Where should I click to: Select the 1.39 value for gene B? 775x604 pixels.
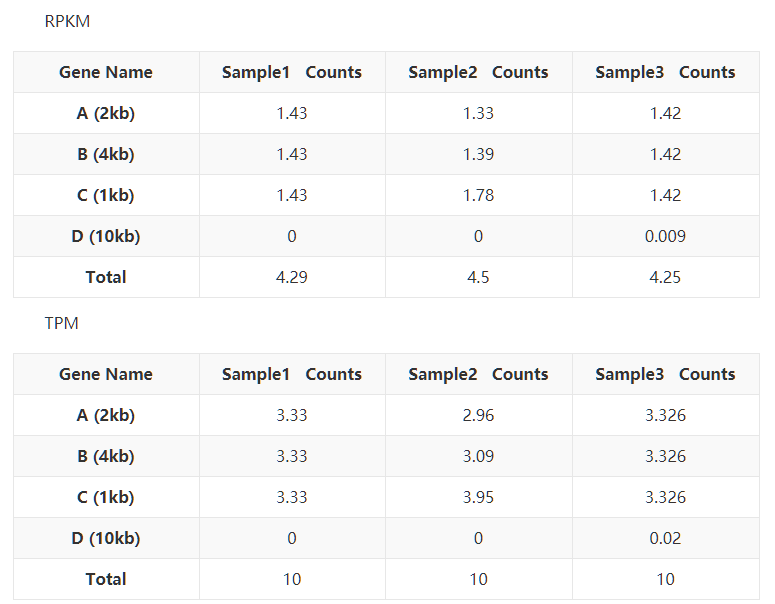(478, 154)
